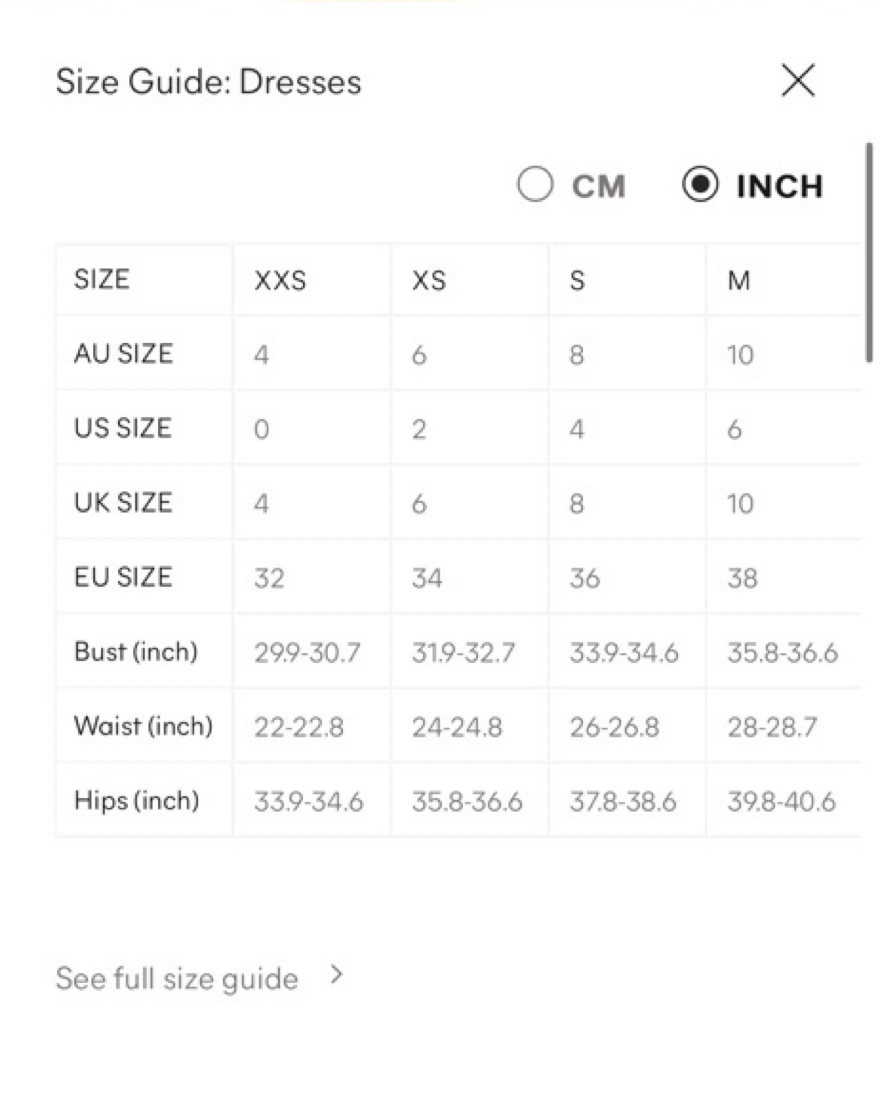Click the chevron next to See full size guide
The width and height of the screenshot is (880, 1099).
(337, 974)
